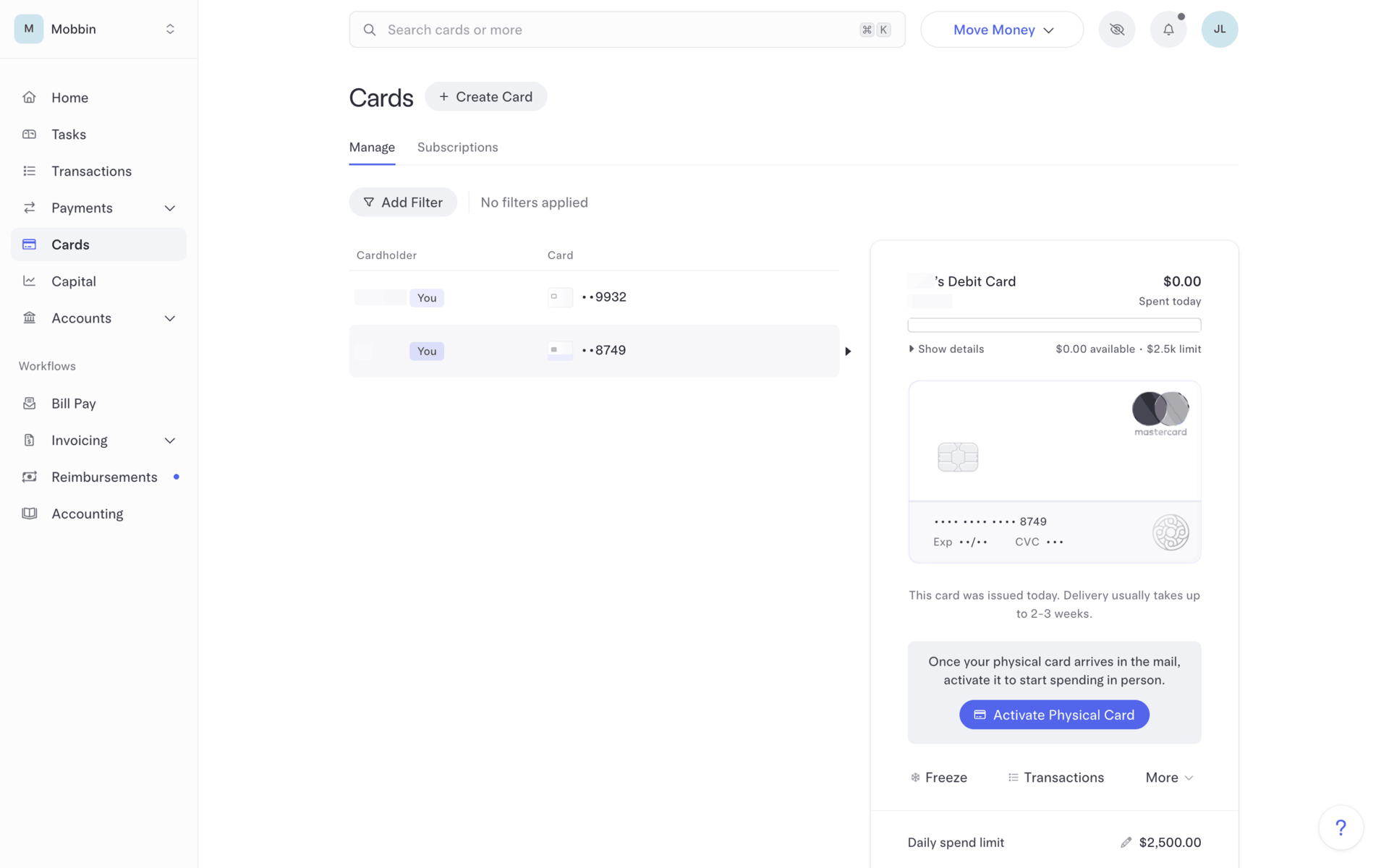Go to Transactions in the sidebar
Viewport: 1389px width, 868px height.
tap(98, 171)
